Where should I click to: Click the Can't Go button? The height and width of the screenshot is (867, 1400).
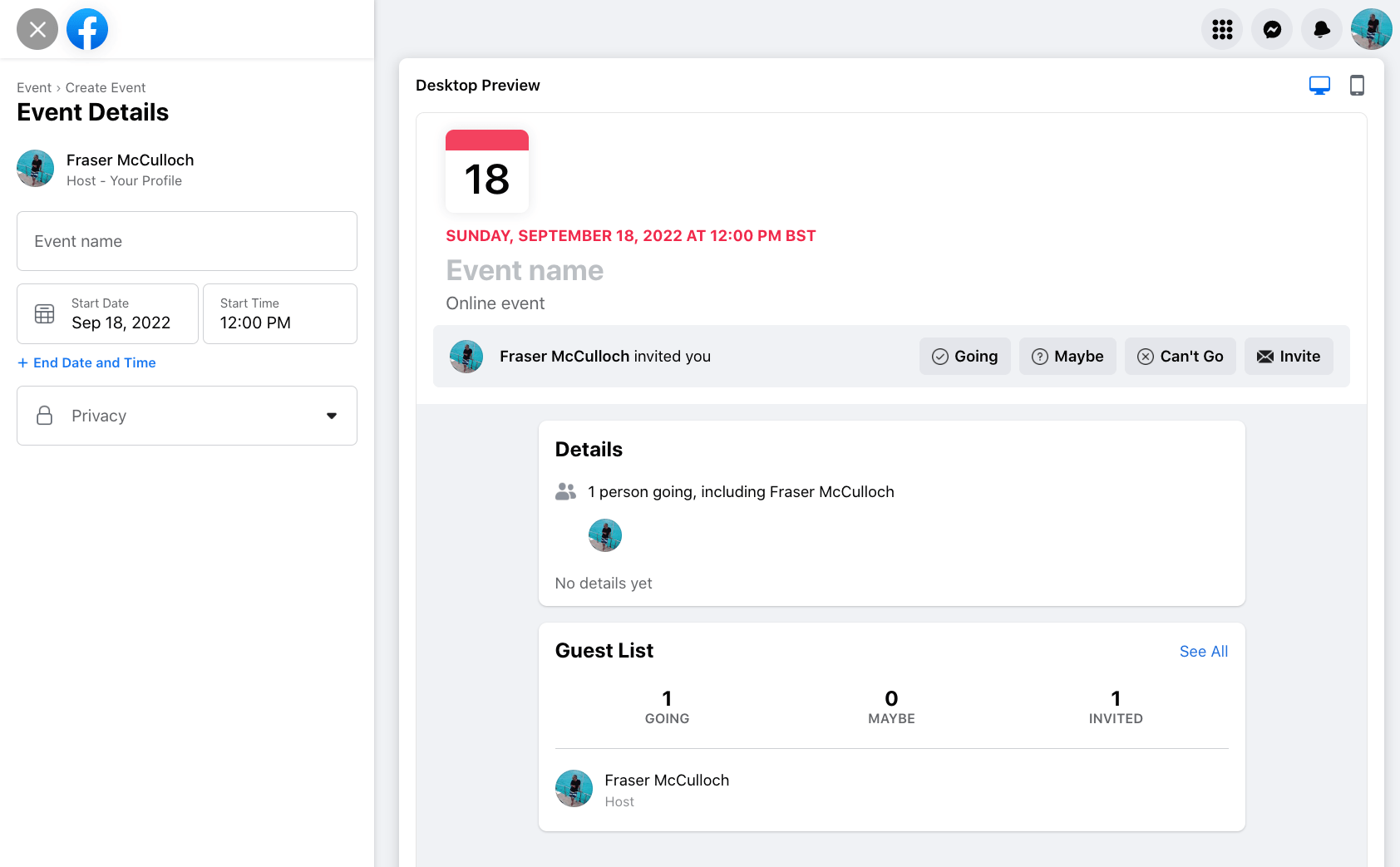pyautogui.click(x=1180, y=356)
